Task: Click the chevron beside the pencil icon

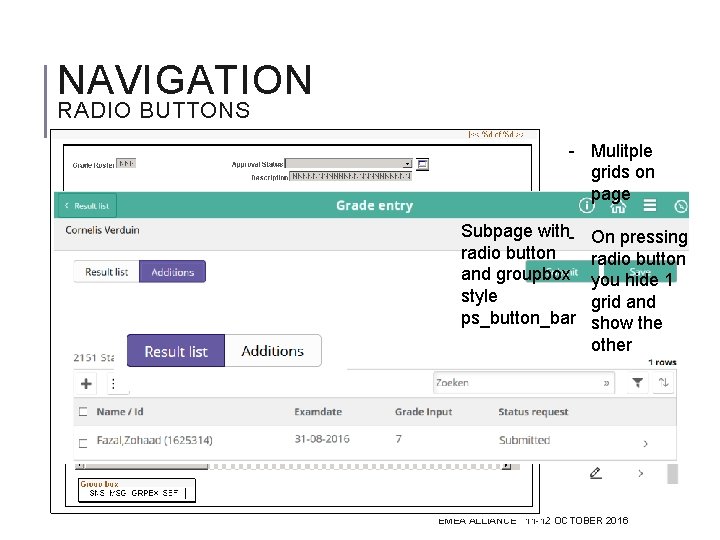Action: pos(641,473)
